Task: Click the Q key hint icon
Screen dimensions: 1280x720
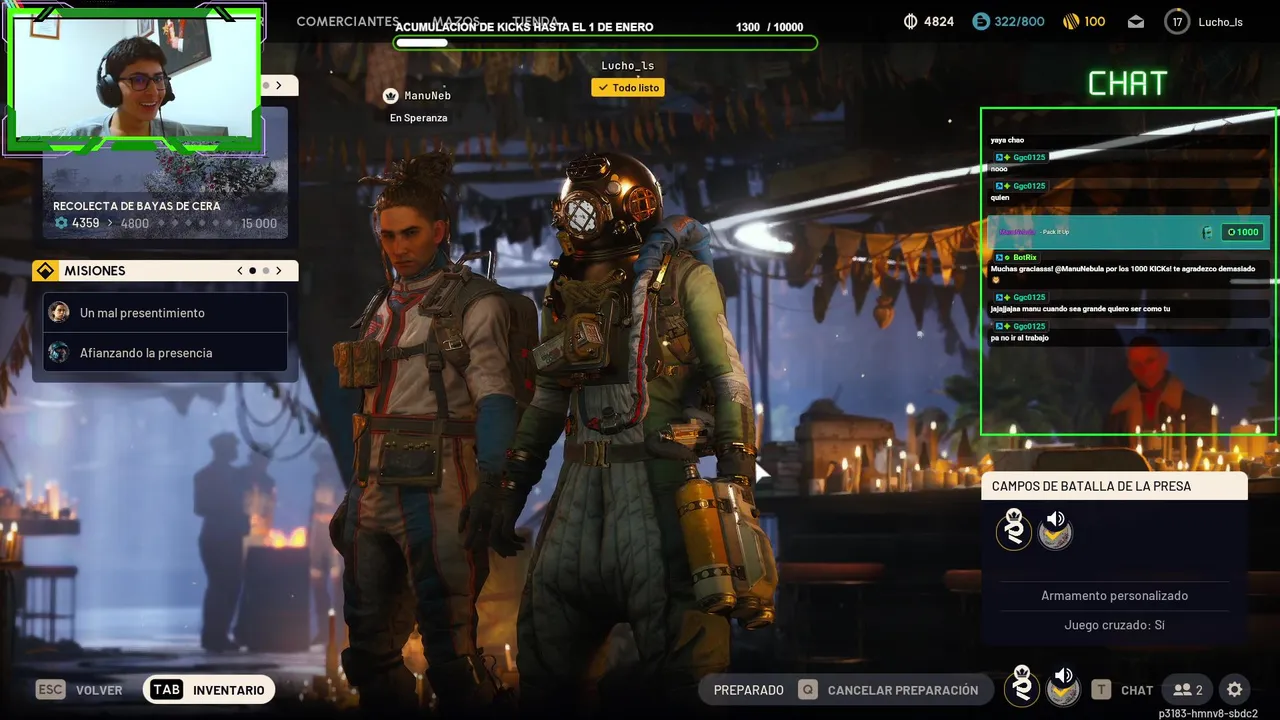Action: 807,690
